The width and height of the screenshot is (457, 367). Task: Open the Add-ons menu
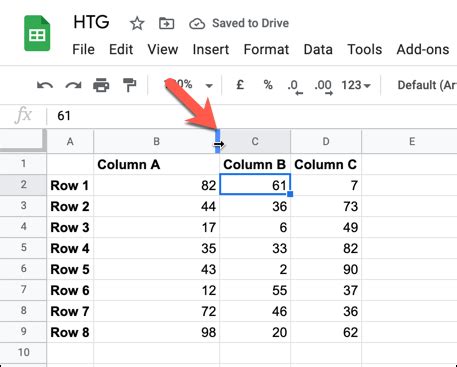coord(423,49)
